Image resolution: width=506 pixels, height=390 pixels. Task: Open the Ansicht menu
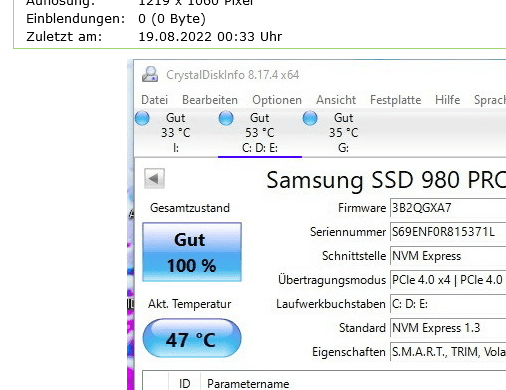pyautogui.click(x=336, y=100)
